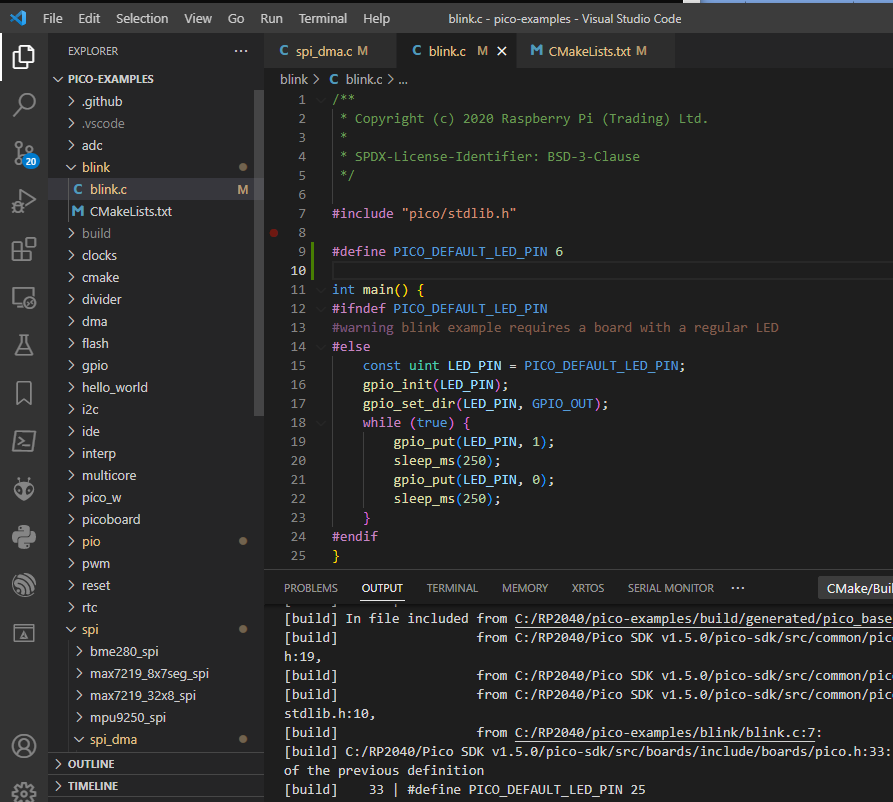Click the breadcrumb ellipsis segment
The width and height of the screenshot is (893, 802).
[x=403, y=80]
